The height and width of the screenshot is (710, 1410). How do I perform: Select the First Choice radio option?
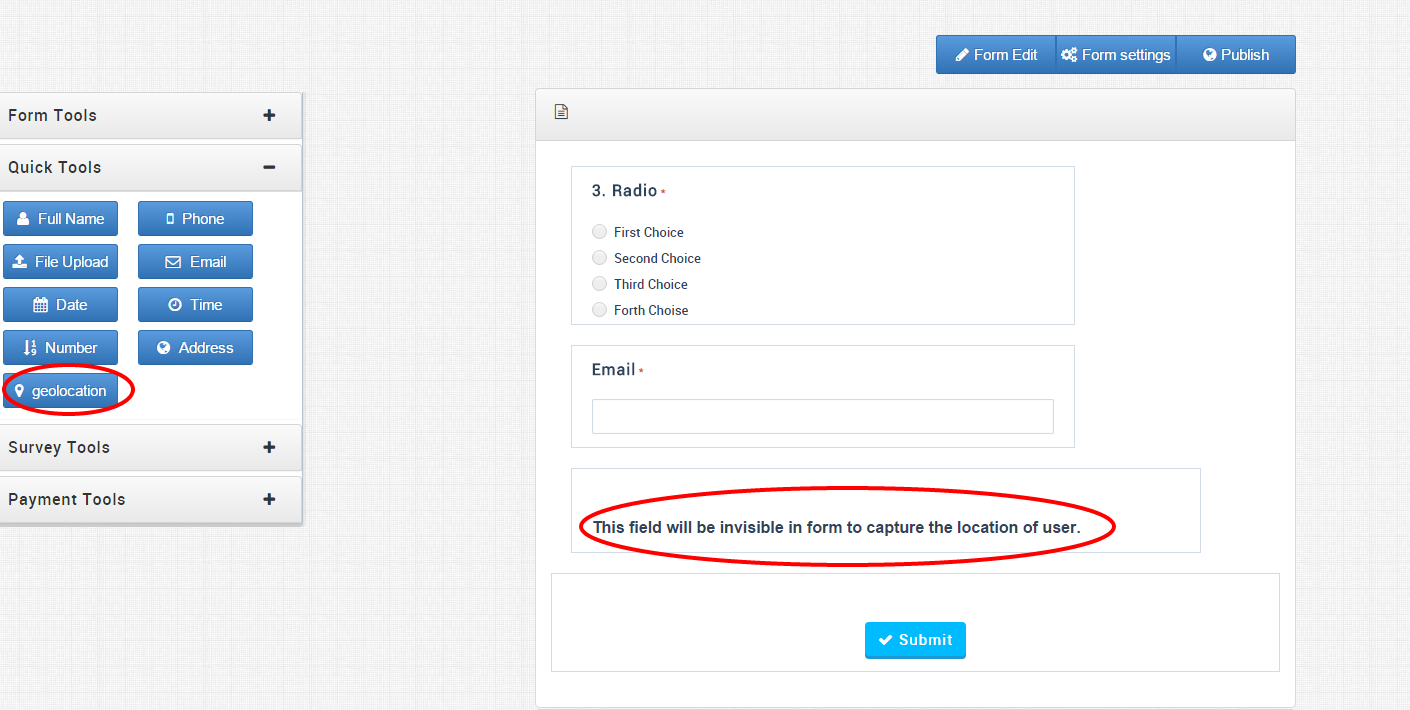pos(600,232)
